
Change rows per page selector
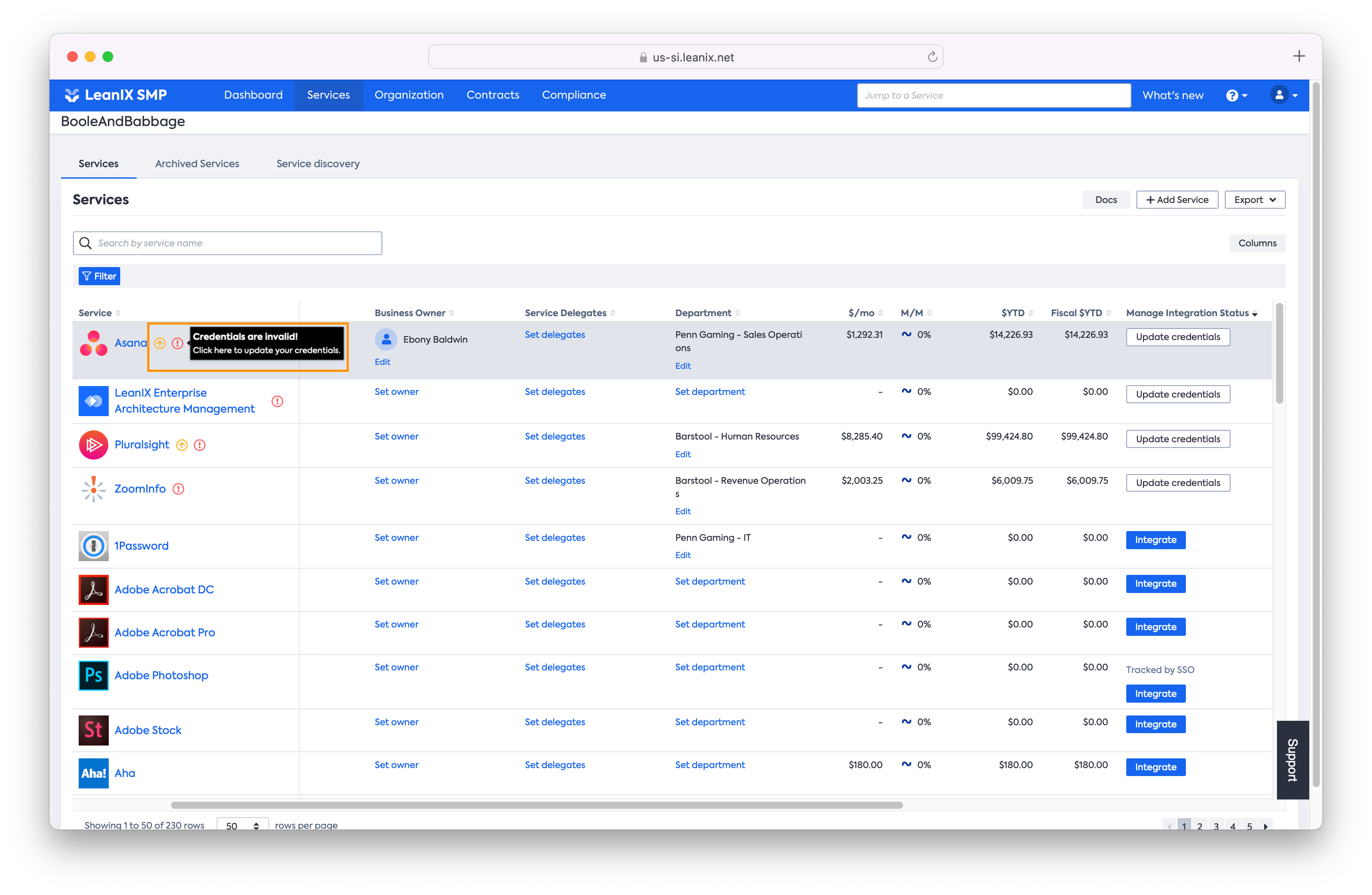pos(242,825)
